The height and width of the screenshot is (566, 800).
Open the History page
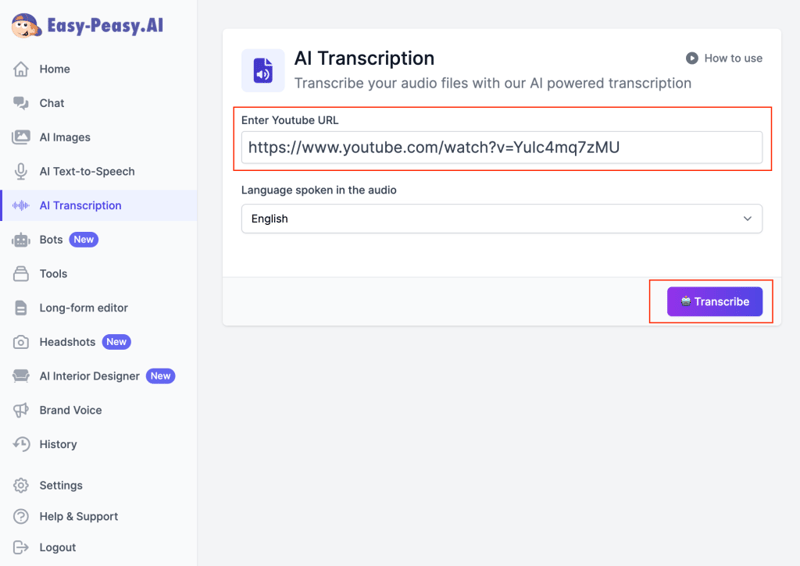tap(58, 444)
